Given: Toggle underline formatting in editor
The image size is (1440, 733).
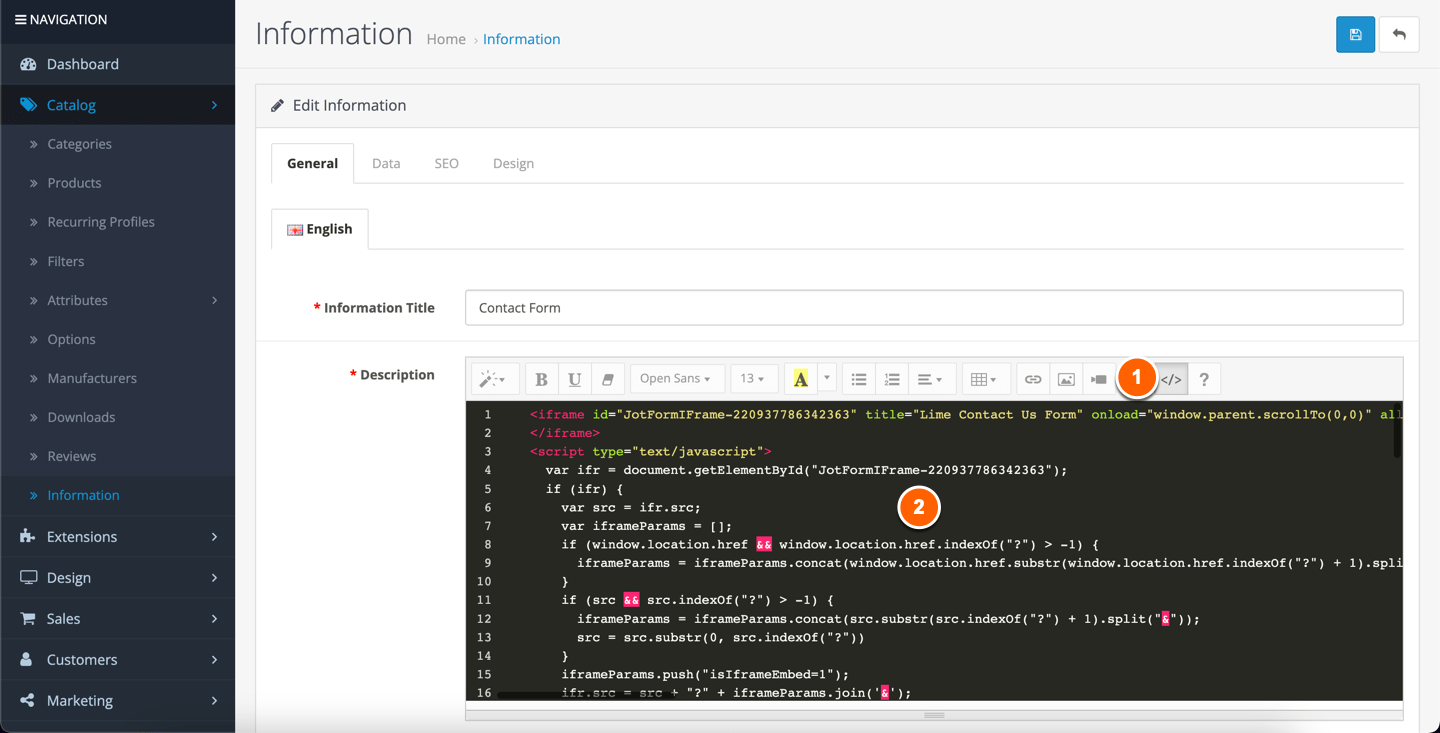Looking at the screenshot, I should [574, 380].
